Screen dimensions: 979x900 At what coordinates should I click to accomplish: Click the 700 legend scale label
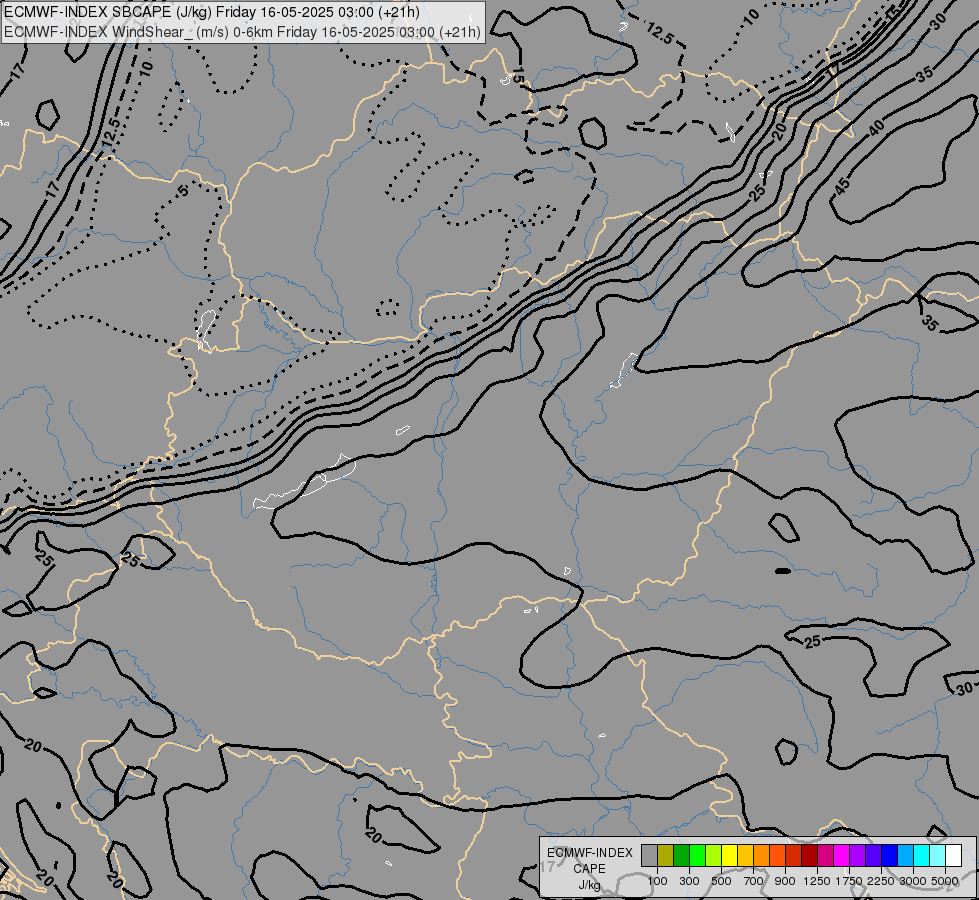pyautogui.click(x=754, y=881)
